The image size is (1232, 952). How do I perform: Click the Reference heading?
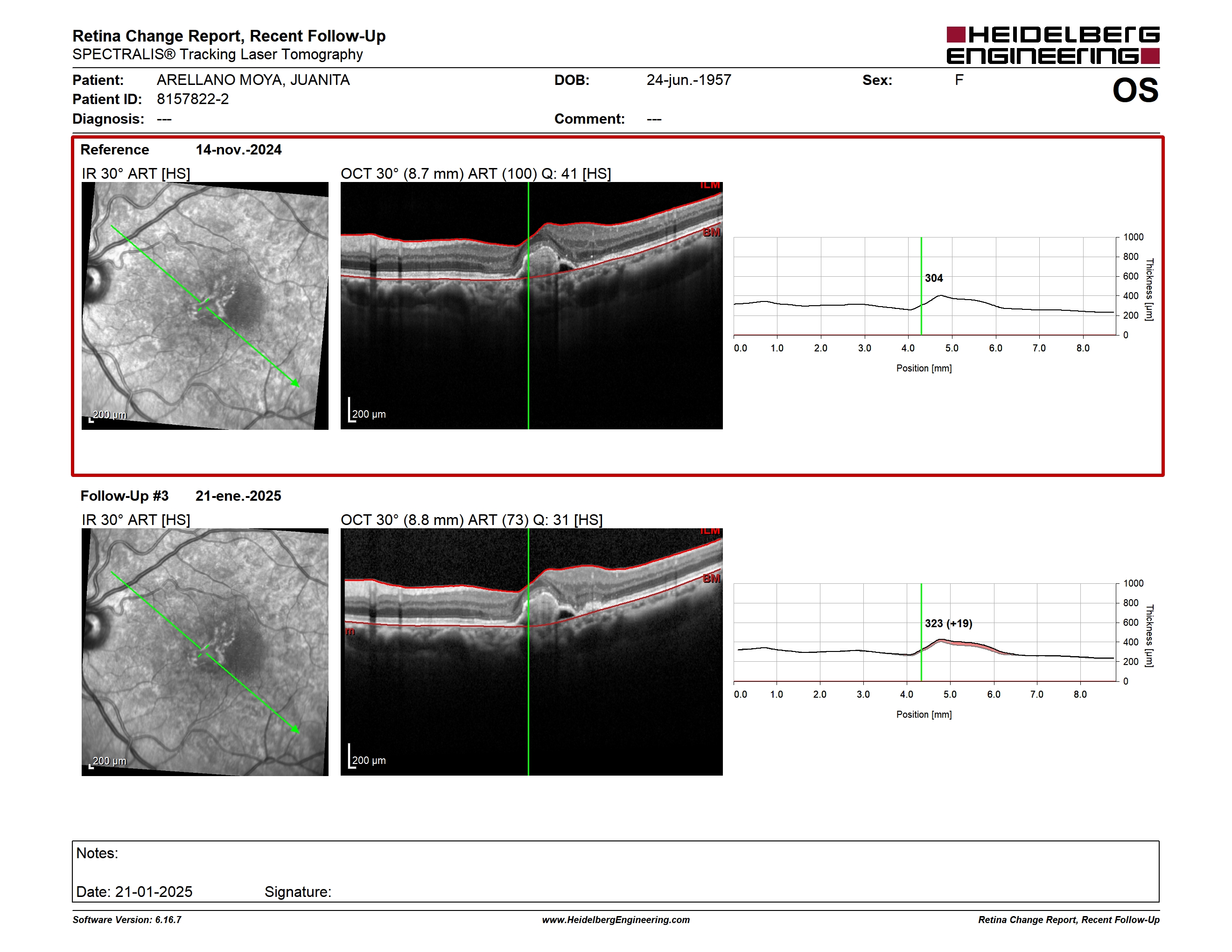click(x=114, y=149)
